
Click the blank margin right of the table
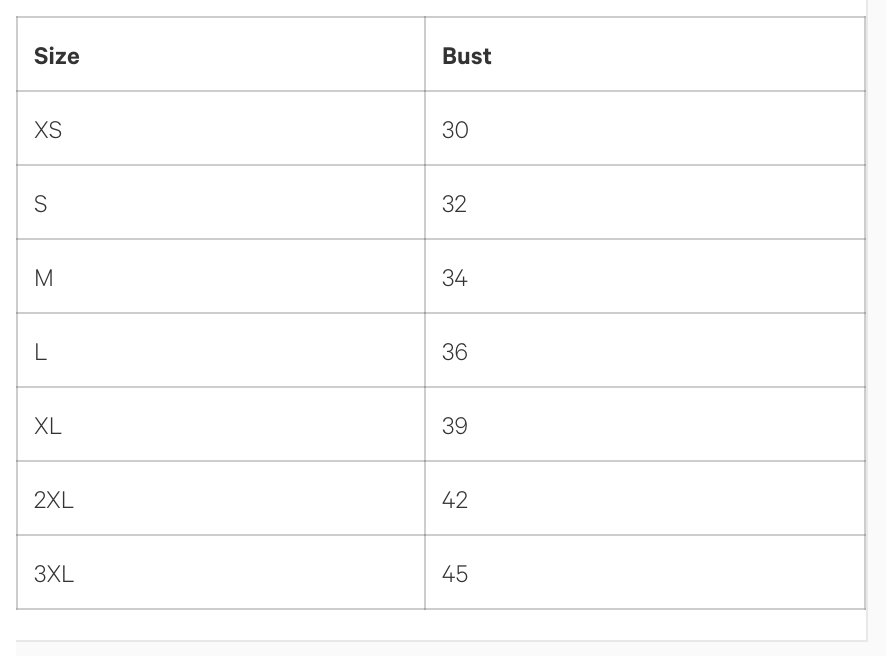[x=876, y=300]
